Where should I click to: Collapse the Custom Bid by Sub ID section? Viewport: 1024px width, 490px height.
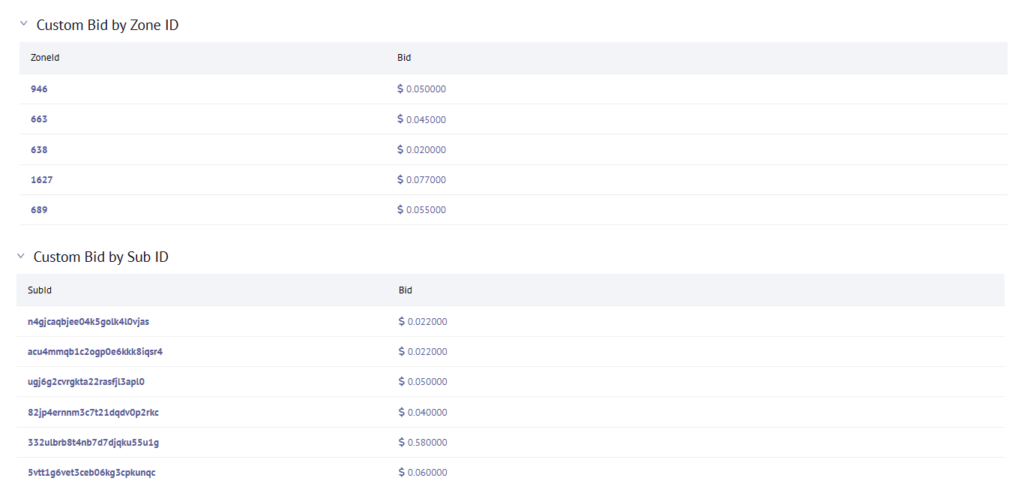click(x=21, y=256)
